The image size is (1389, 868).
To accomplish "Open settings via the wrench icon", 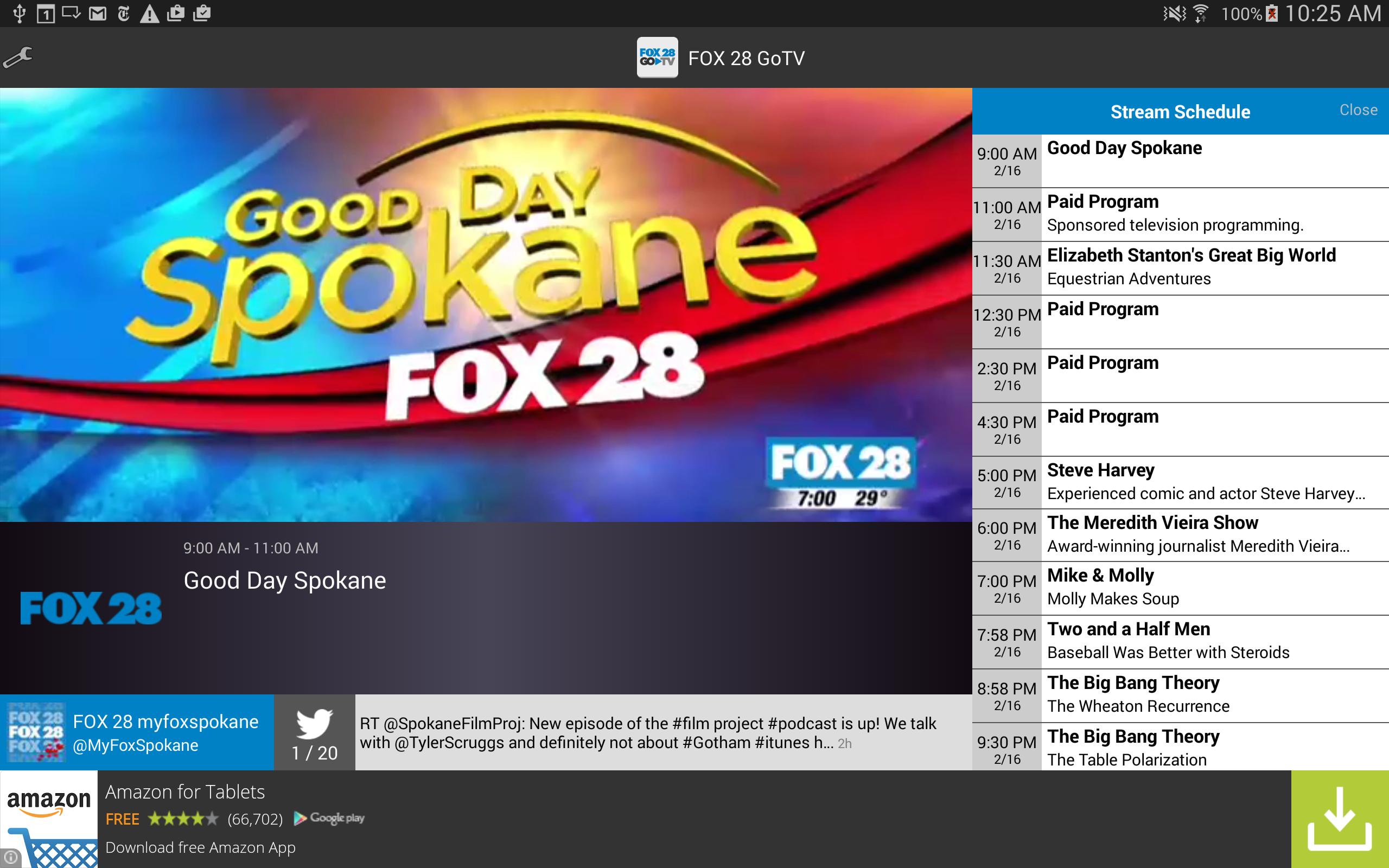I will 18,58.
